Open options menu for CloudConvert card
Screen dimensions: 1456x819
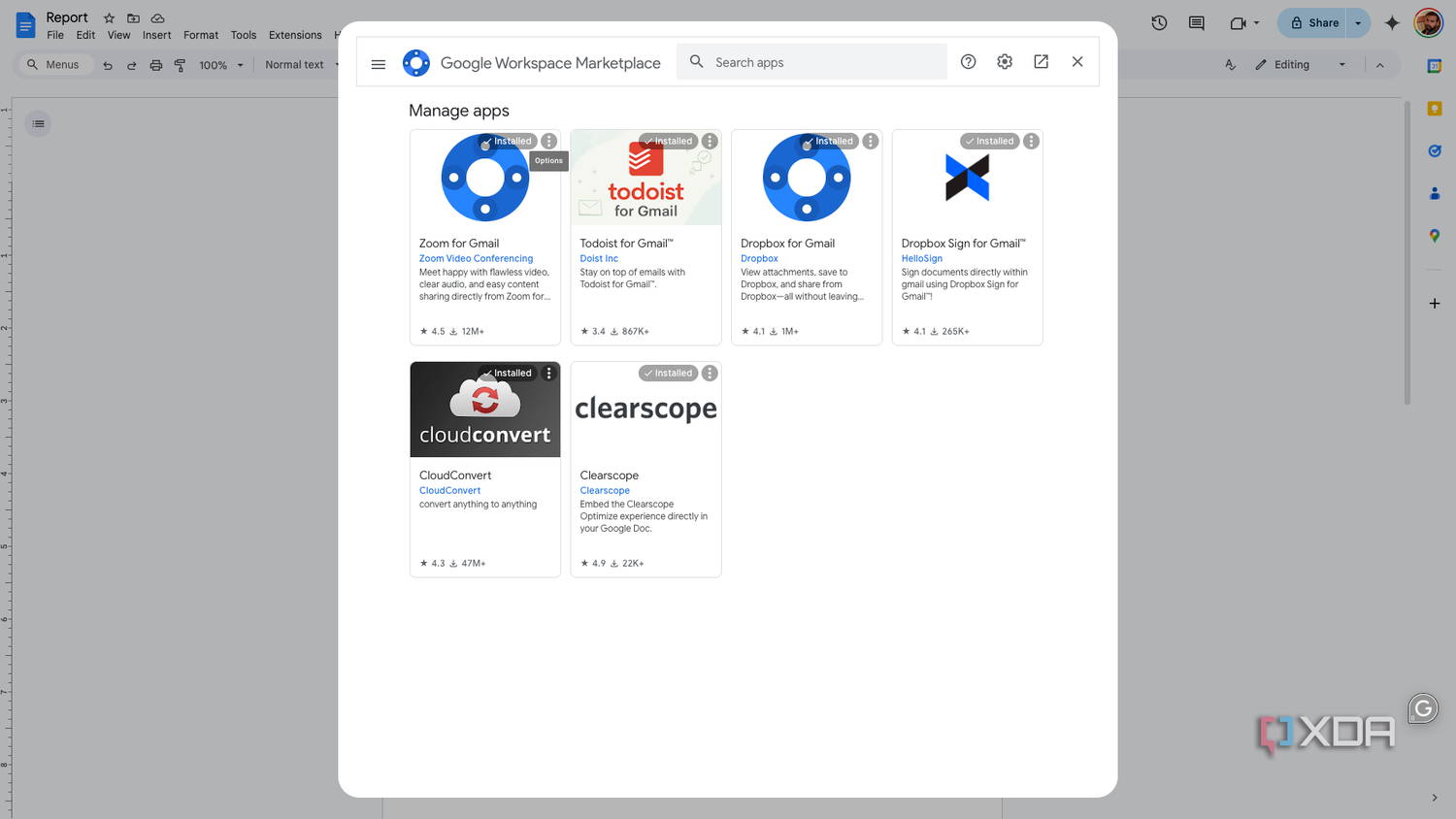(x=548, y=374)
